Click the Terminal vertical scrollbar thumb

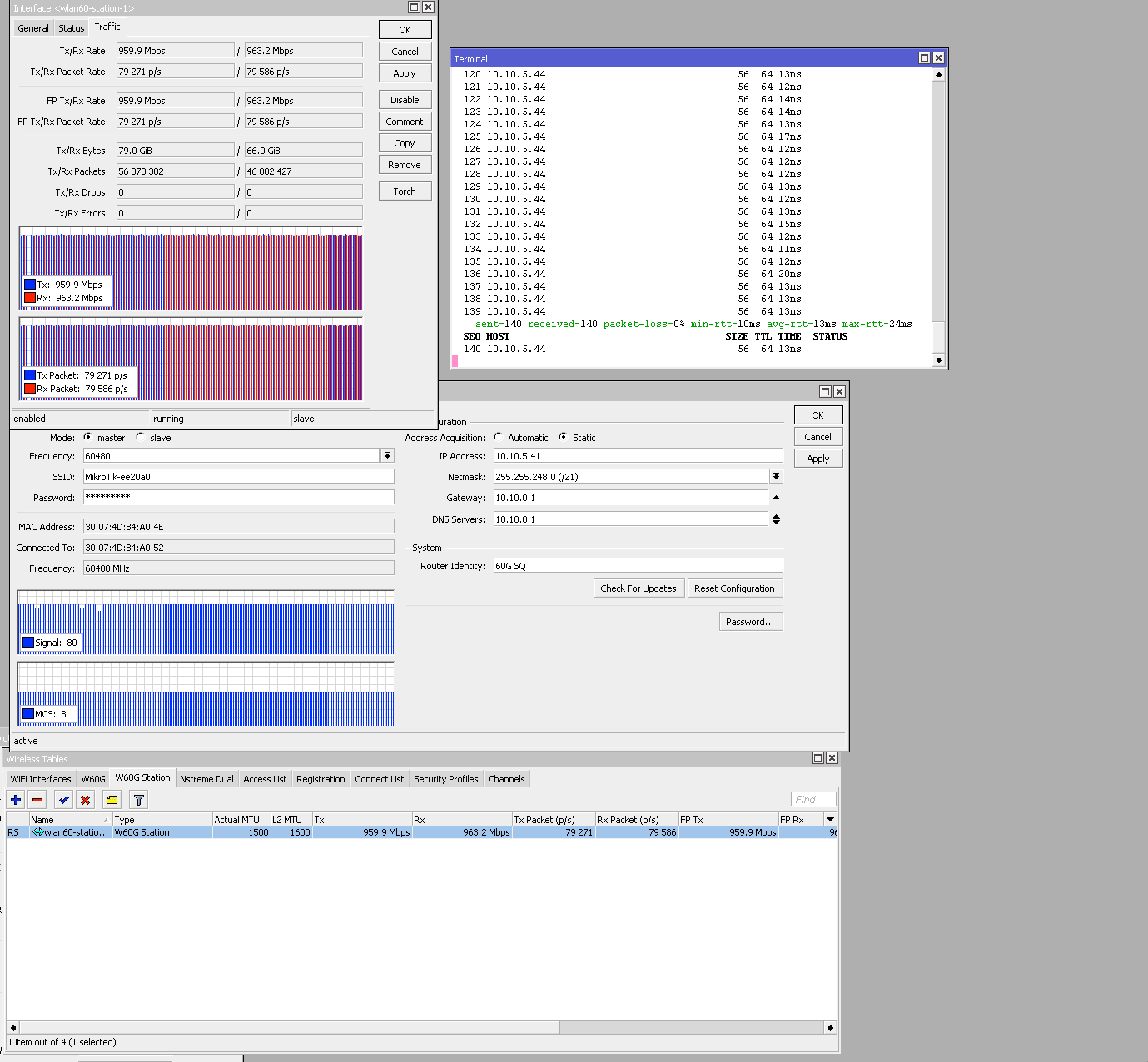tap(938, 337)
